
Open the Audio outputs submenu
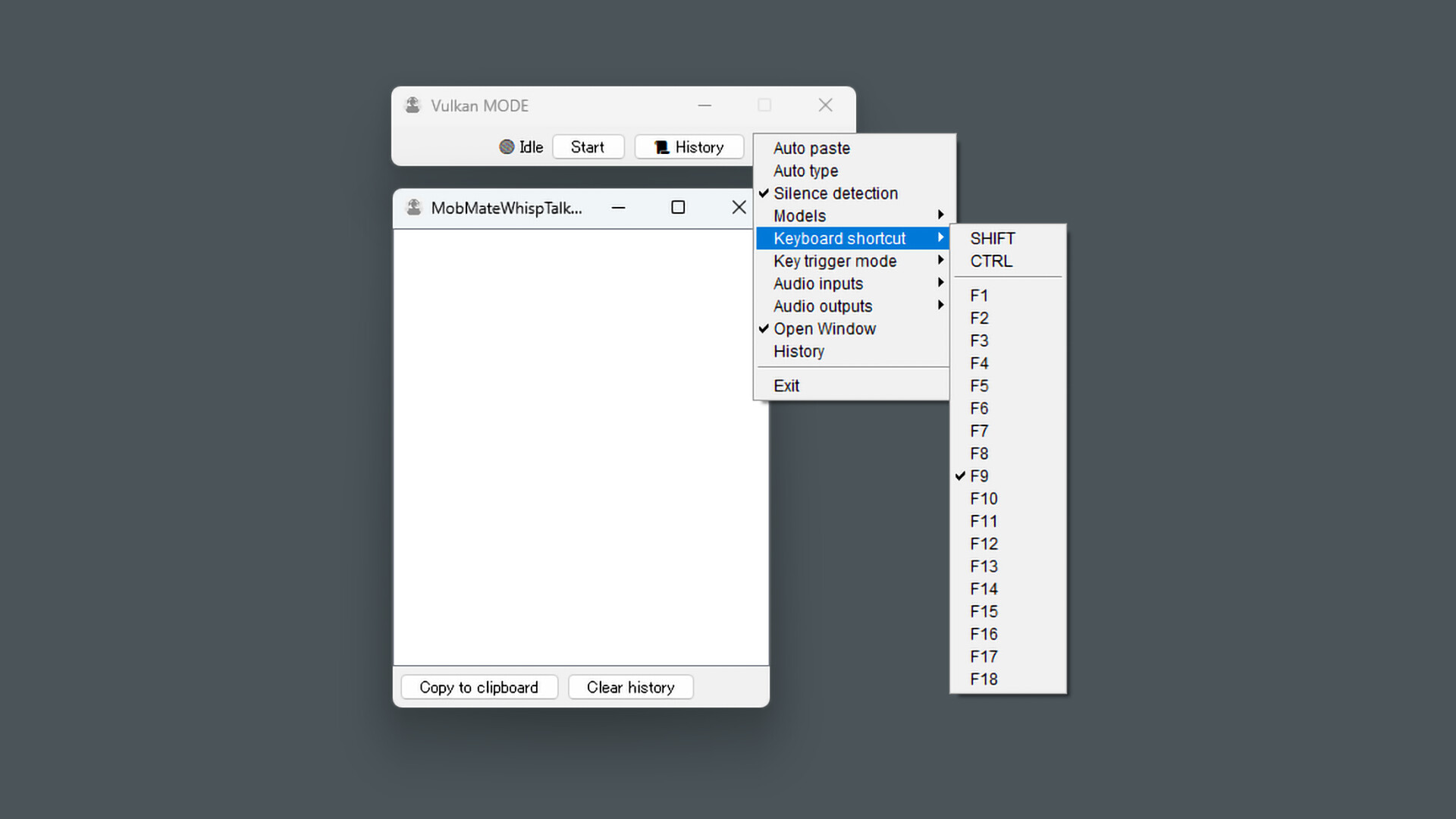coord(822,306)
